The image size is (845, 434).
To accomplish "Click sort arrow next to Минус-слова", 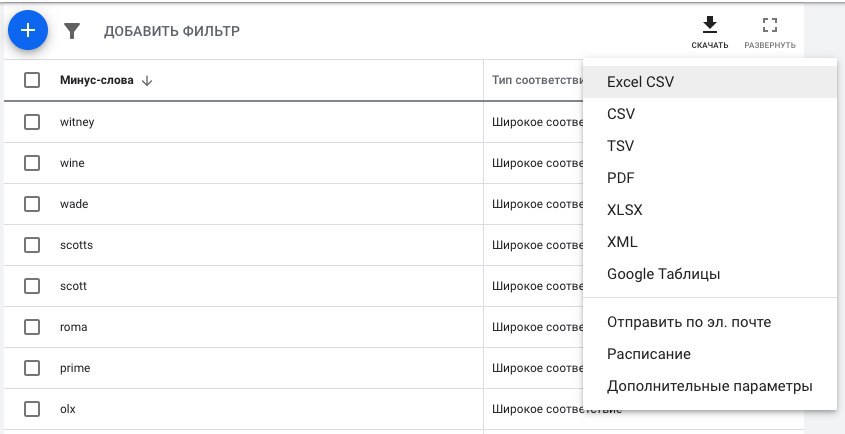I will (x=147, y=81).
